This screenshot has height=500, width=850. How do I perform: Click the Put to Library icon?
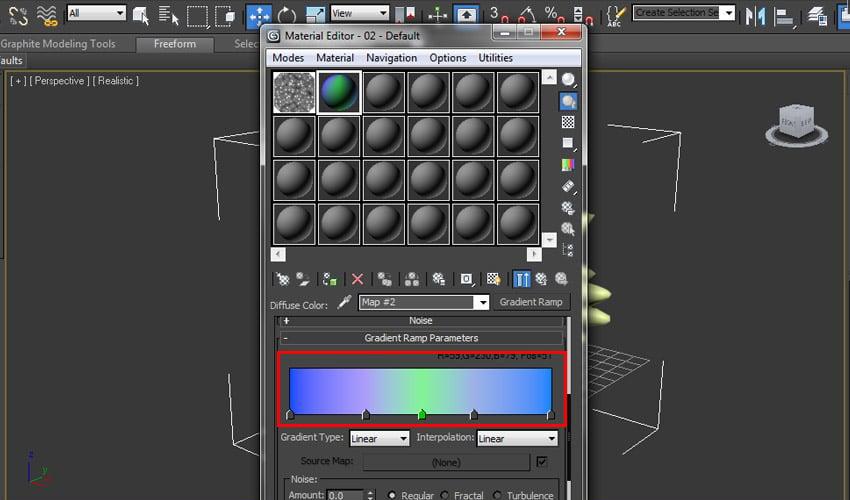point(439,279)
